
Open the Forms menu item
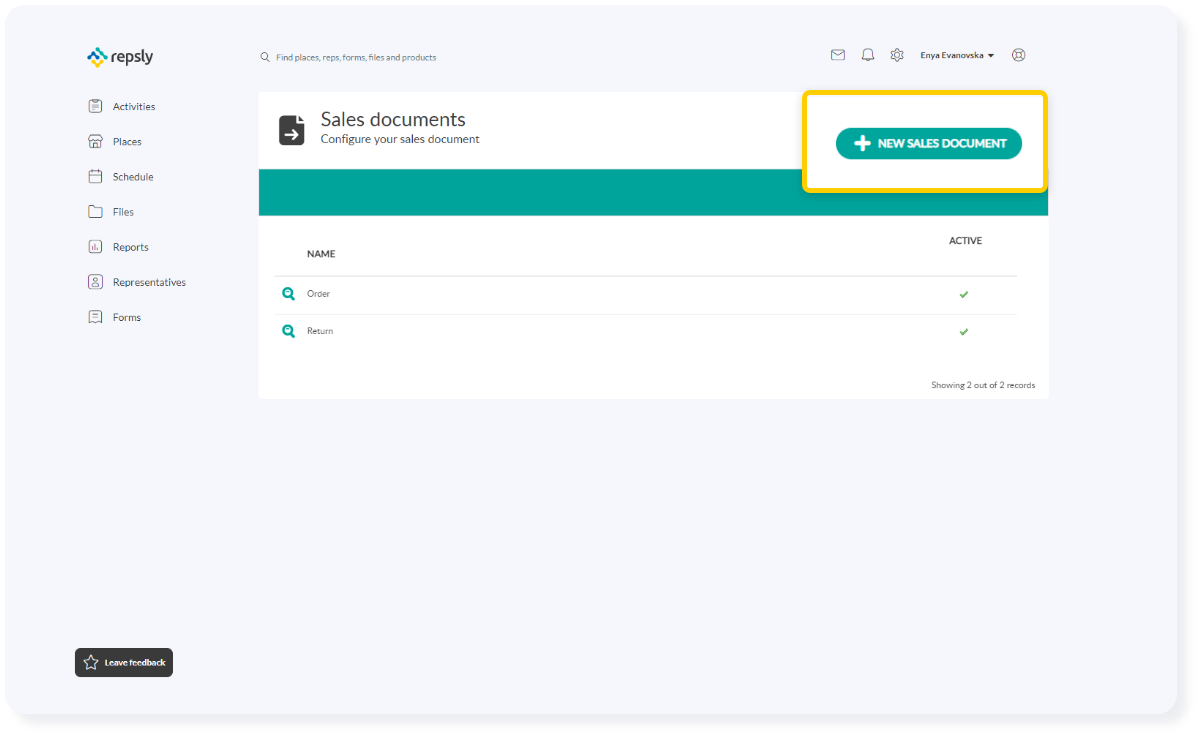(127, 318)
